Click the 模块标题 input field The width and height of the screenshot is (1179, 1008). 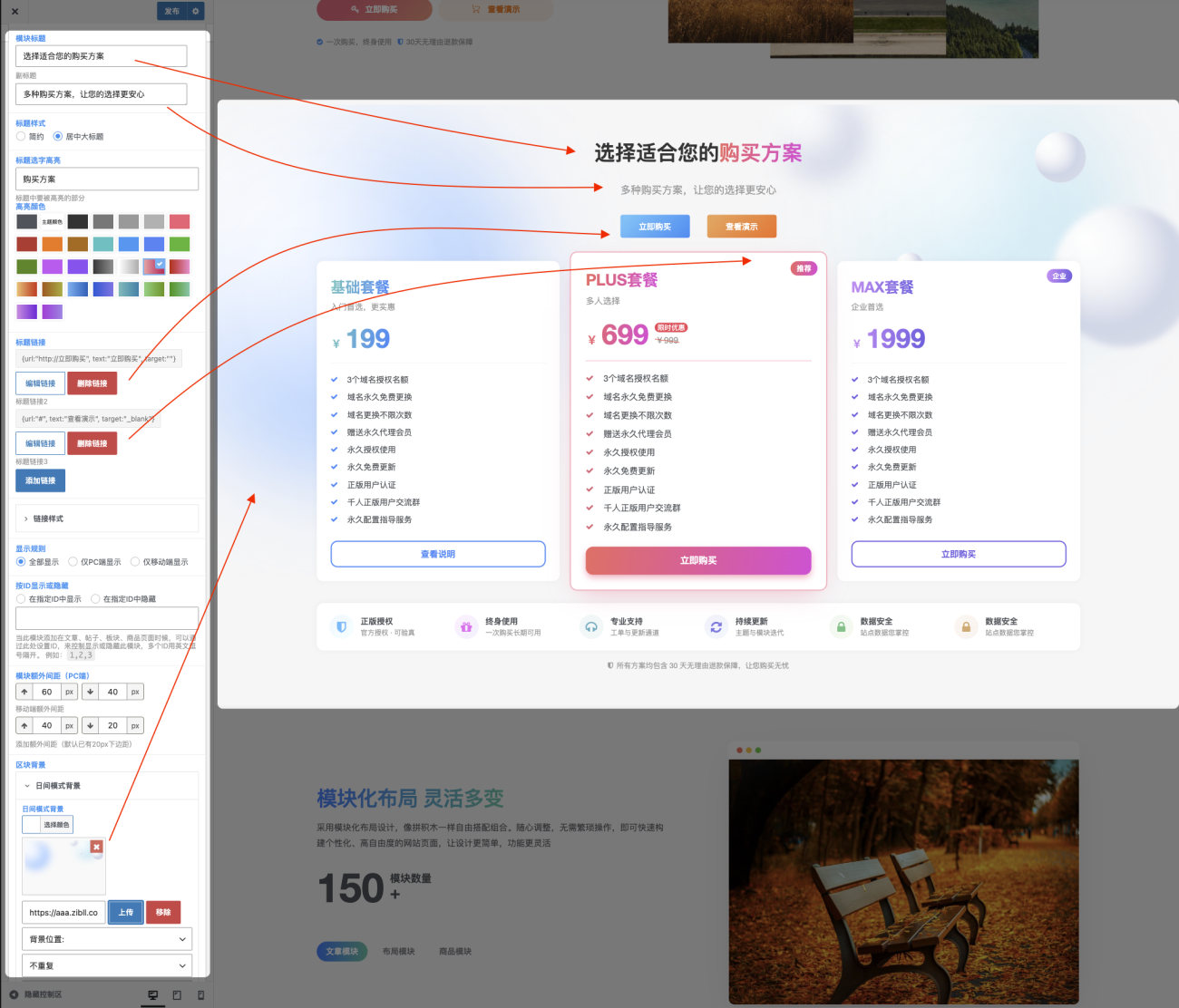pyautogui.click(x=101, y=56)
